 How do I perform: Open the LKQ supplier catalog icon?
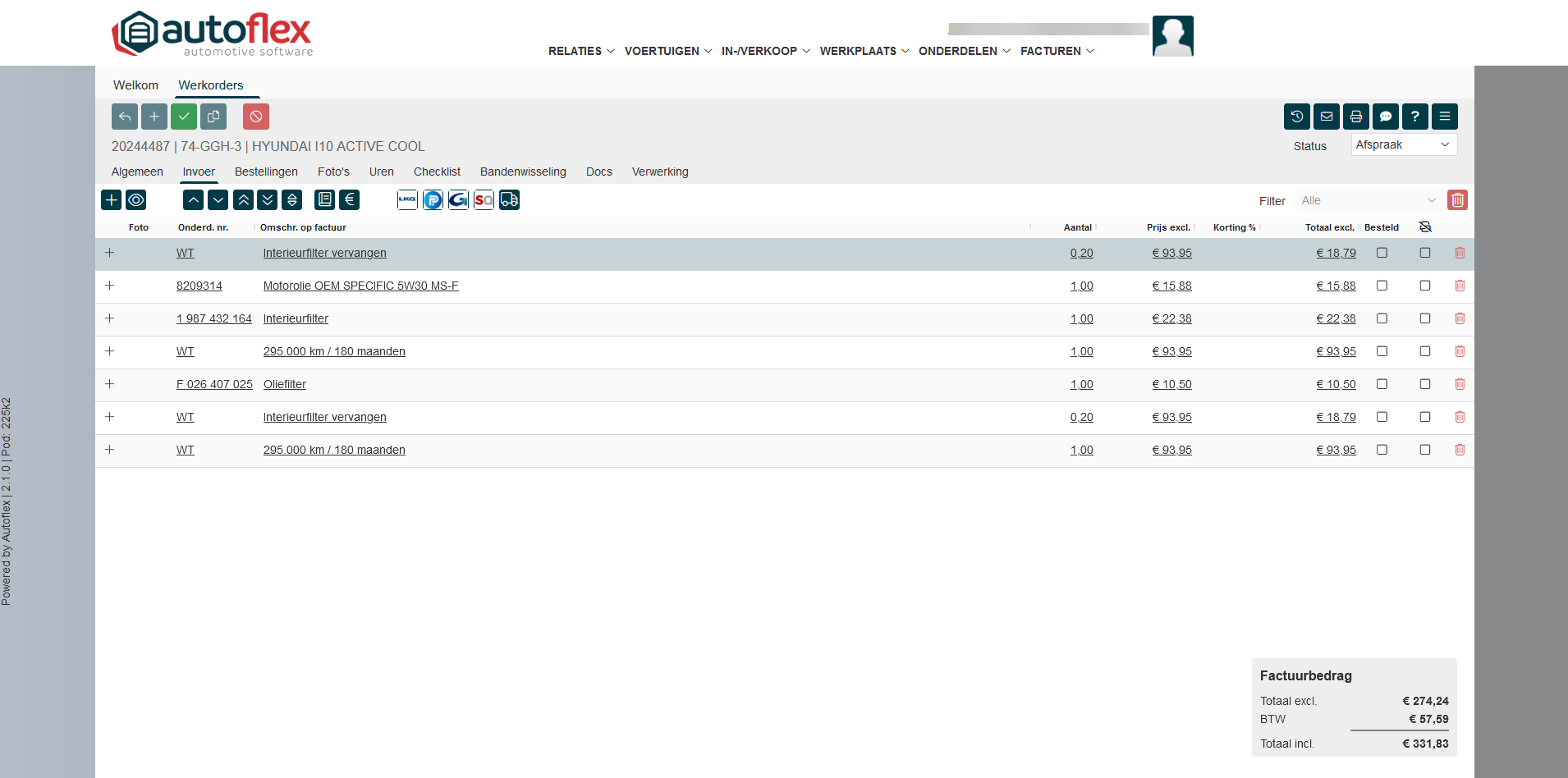pyautogui.click(x=407, y=199)
